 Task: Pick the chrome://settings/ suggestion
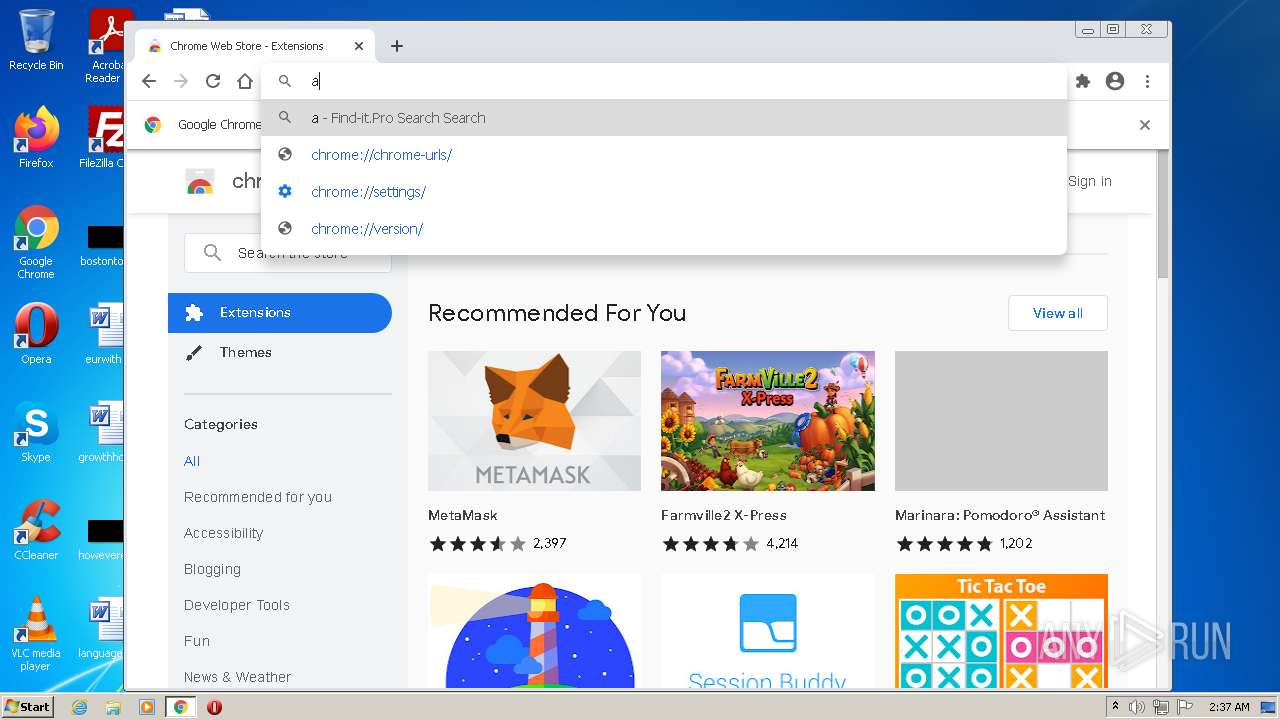664,192
